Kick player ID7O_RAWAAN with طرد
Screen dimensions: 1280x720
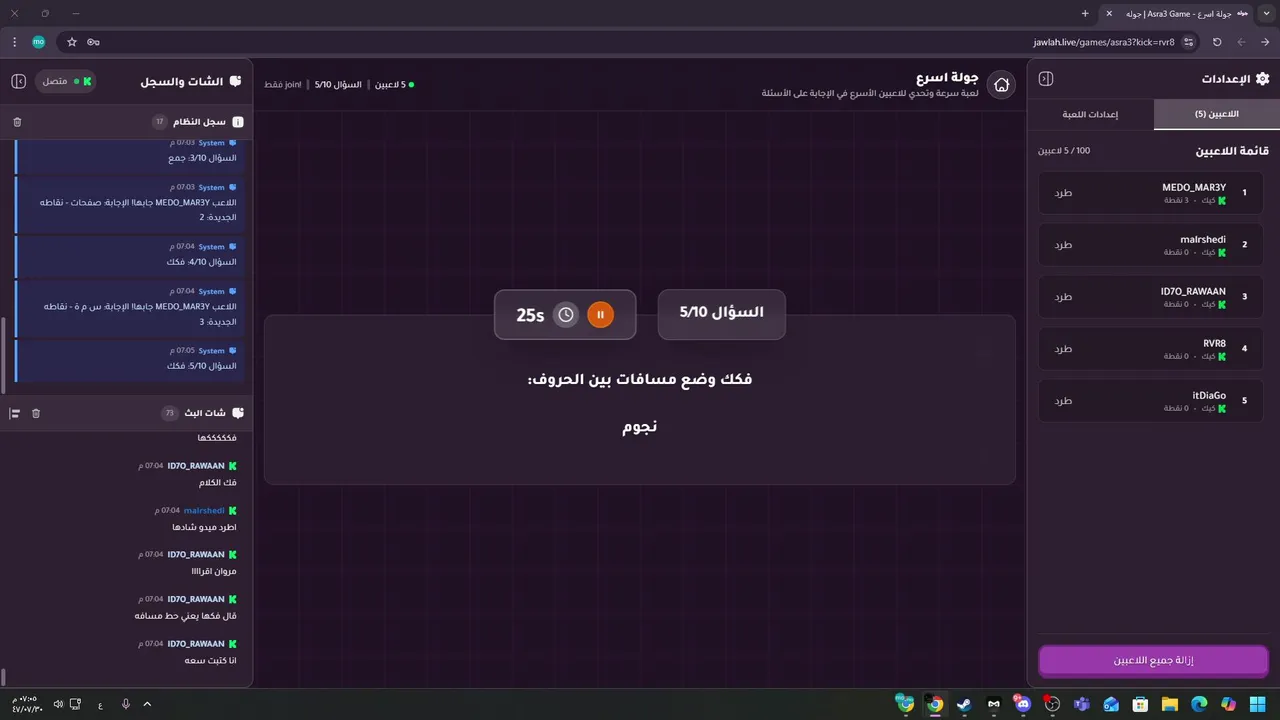[1063, 297]
